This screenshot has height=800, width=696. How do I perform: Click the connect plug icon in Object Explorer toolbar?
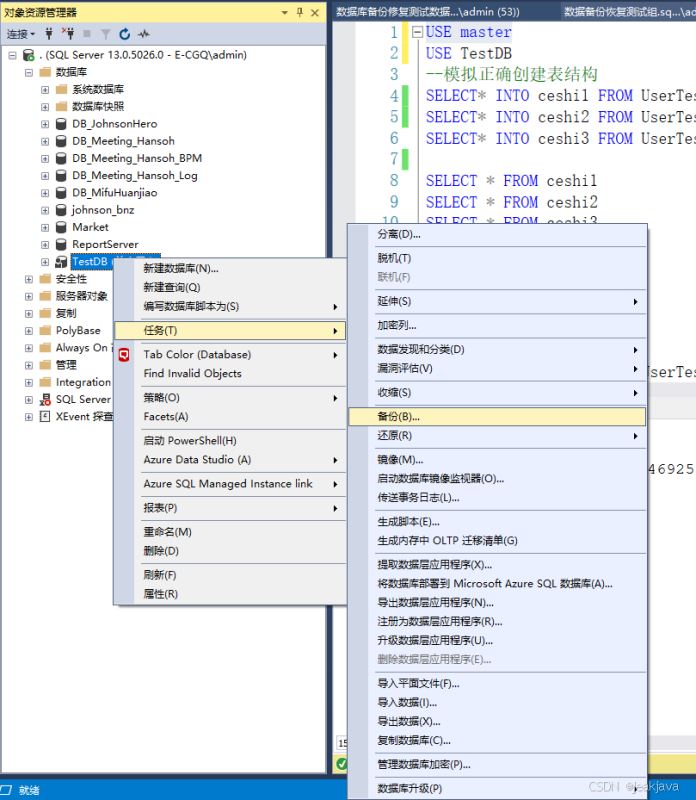tap(49, 34)
